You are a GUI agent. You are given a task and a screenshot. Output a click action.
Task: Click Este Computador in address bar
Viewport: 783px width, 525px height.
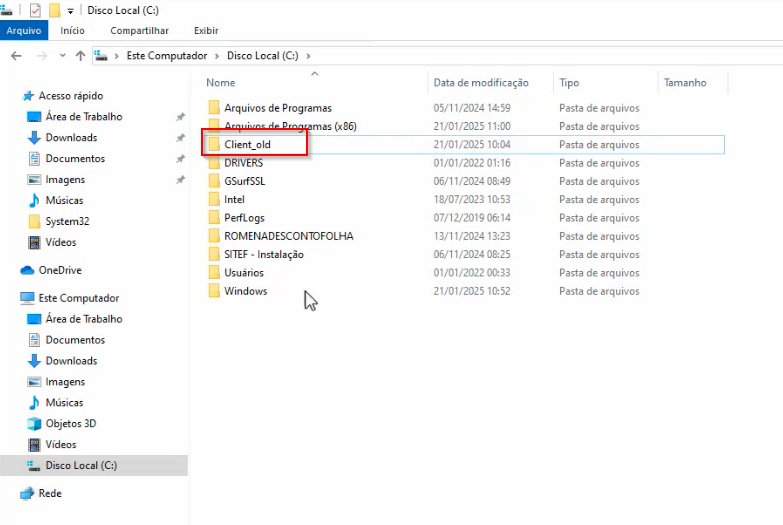[167, 55]
